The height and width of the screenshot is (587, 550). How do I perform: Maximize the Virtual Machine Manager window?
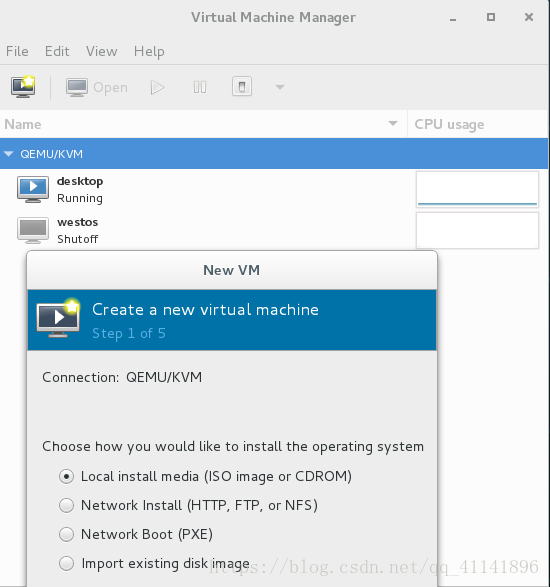pos(491,17)
